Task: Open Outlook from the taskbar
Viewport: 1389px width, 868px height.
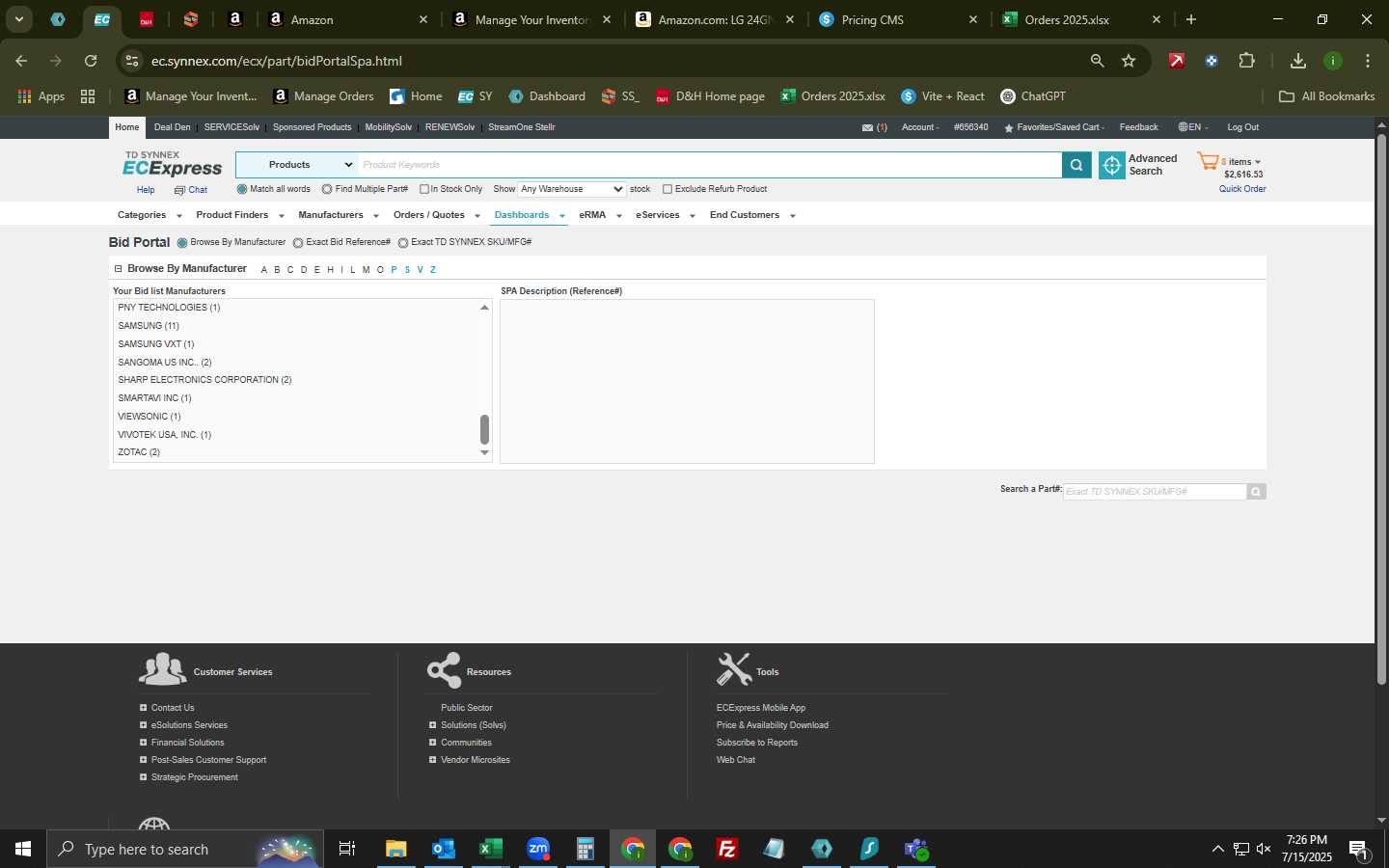Action: tap(443, 849)
